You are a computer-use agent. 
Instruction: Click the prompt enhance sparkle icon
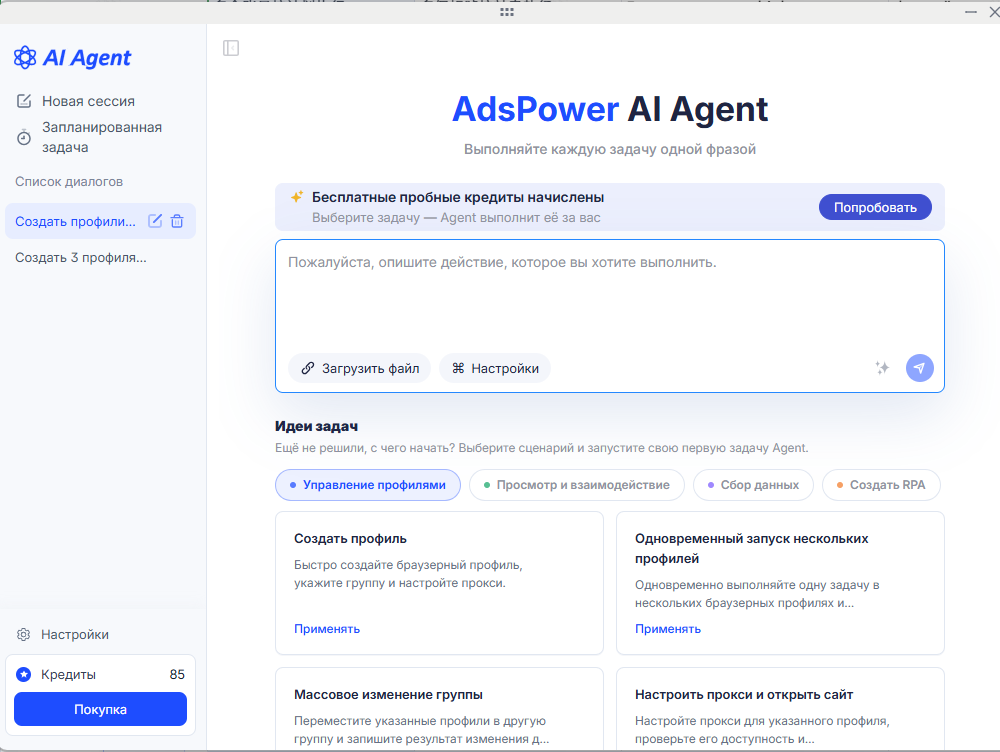[882, 367]
